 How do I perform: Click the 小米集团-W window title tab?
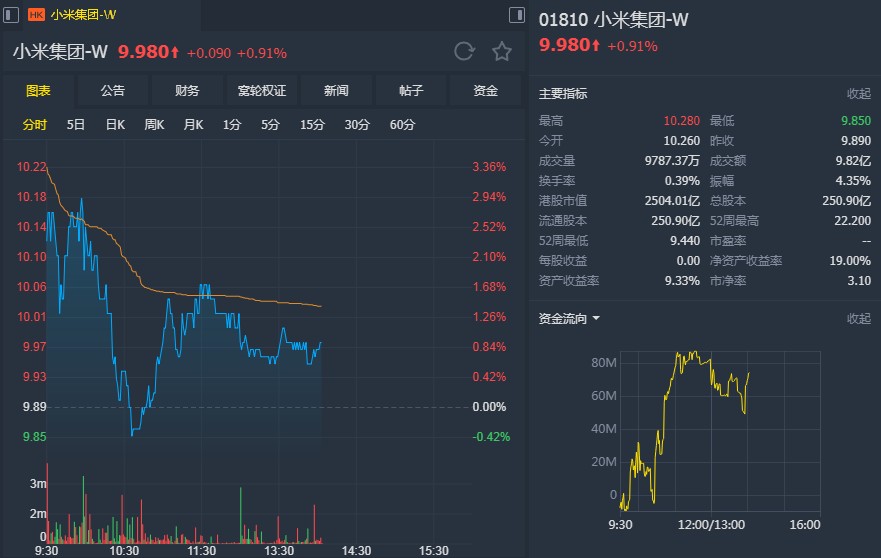[x=82, y=15]
